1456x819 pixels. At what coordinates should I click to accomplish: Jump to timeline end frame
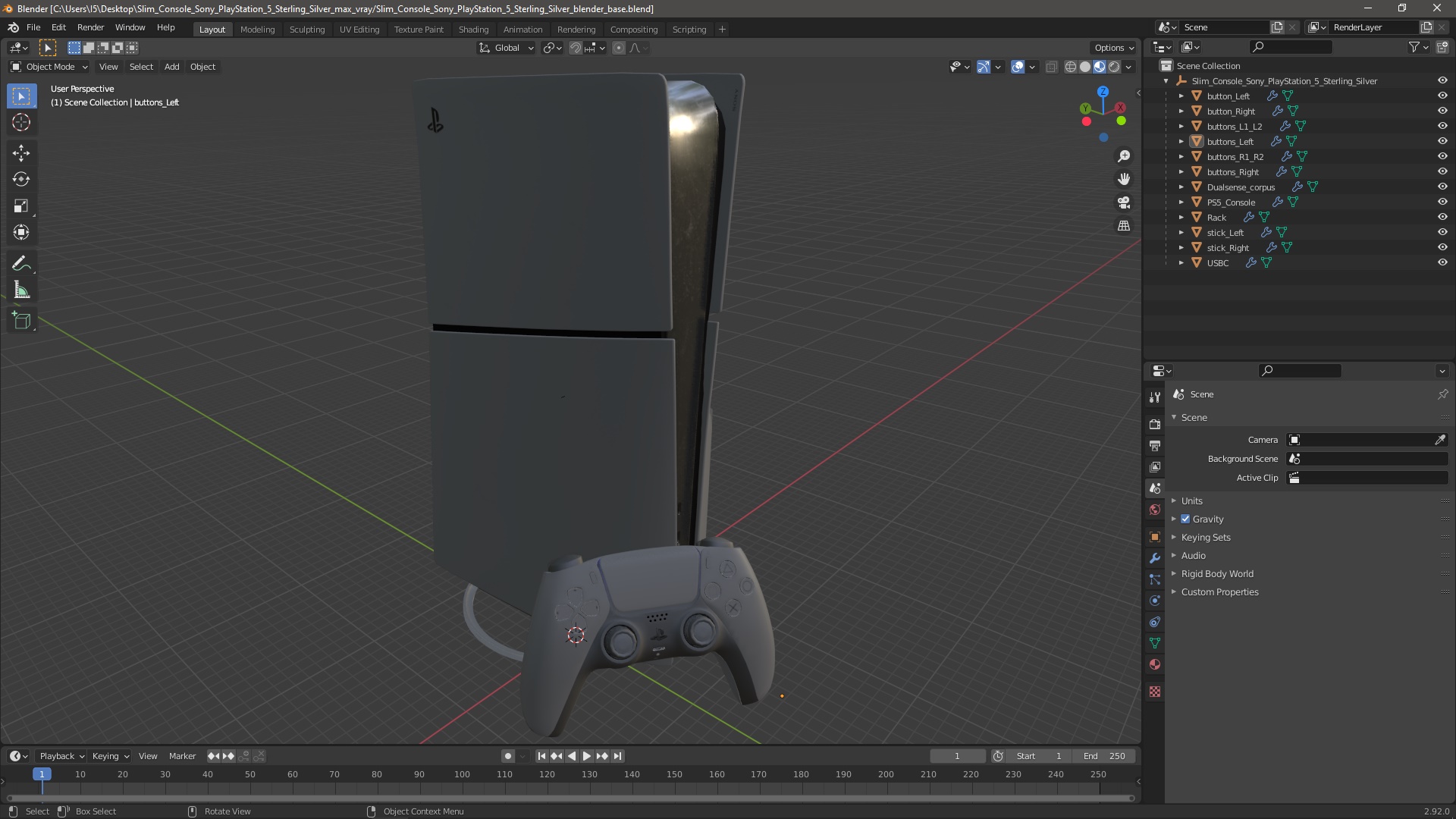coord(618,756)
